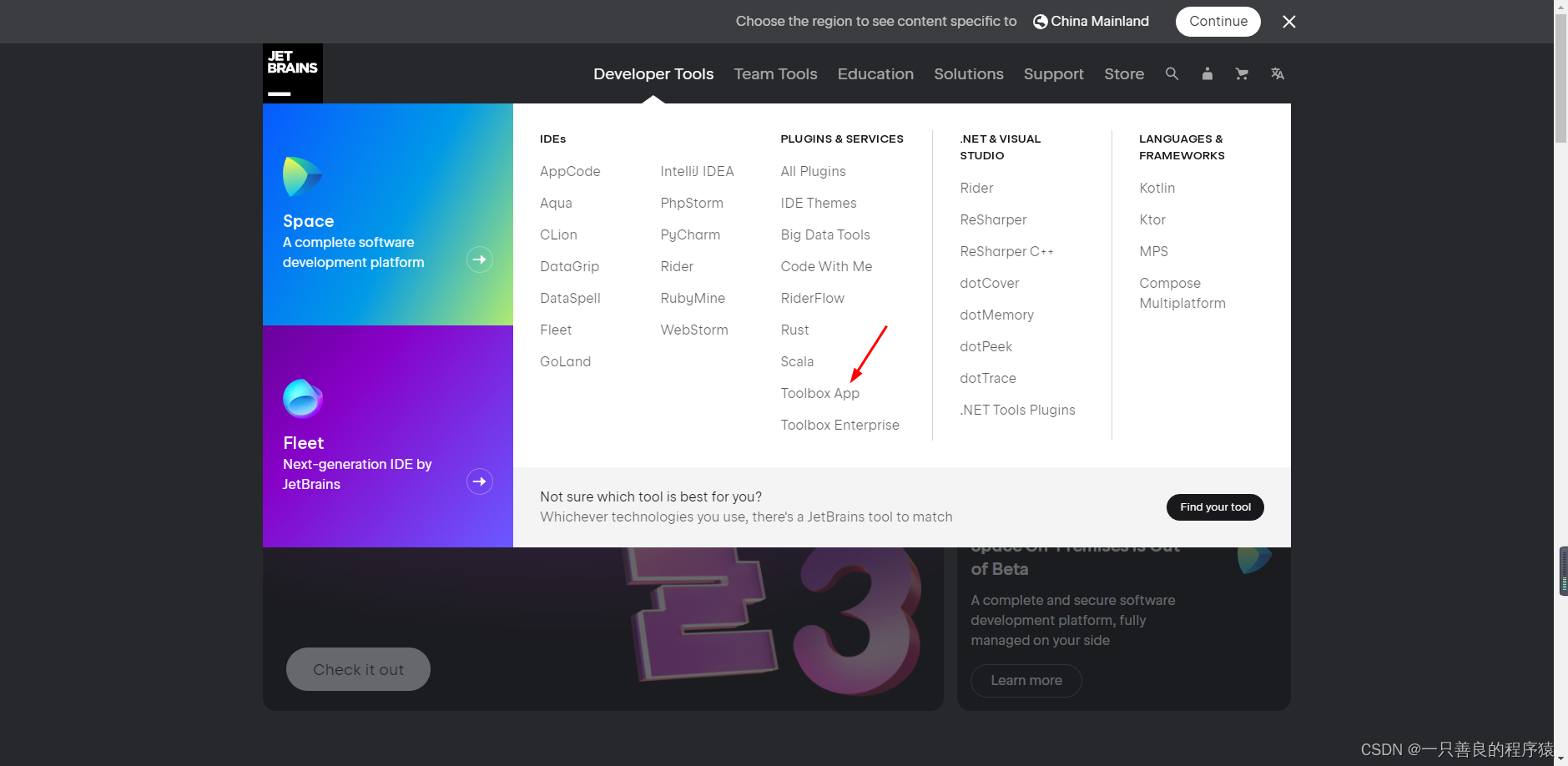Open the Rust plugin link

click(x=794, y=330)
